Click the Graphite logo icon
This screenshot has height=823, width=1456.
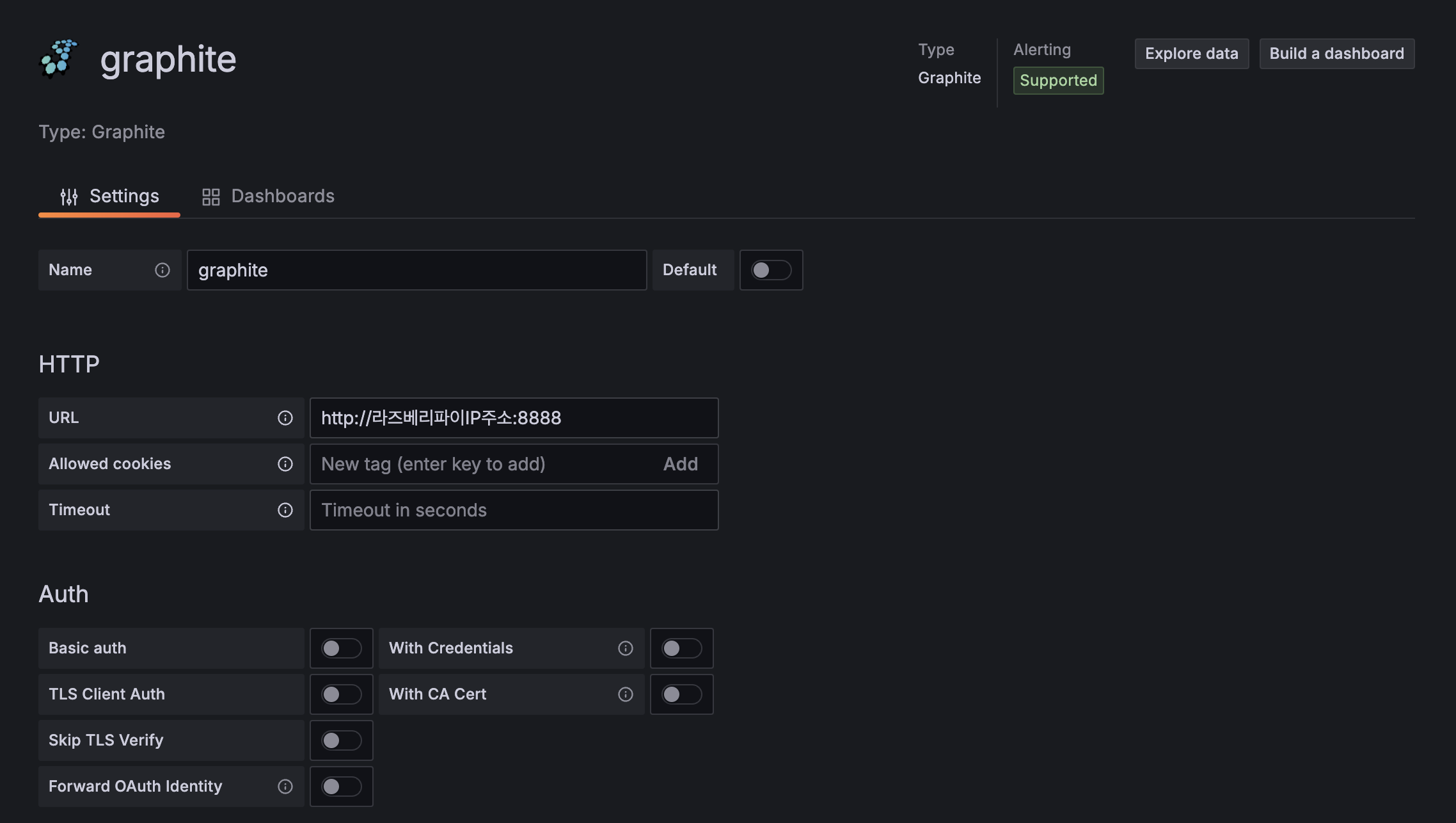pyautogui.click(x=58, y=58)
